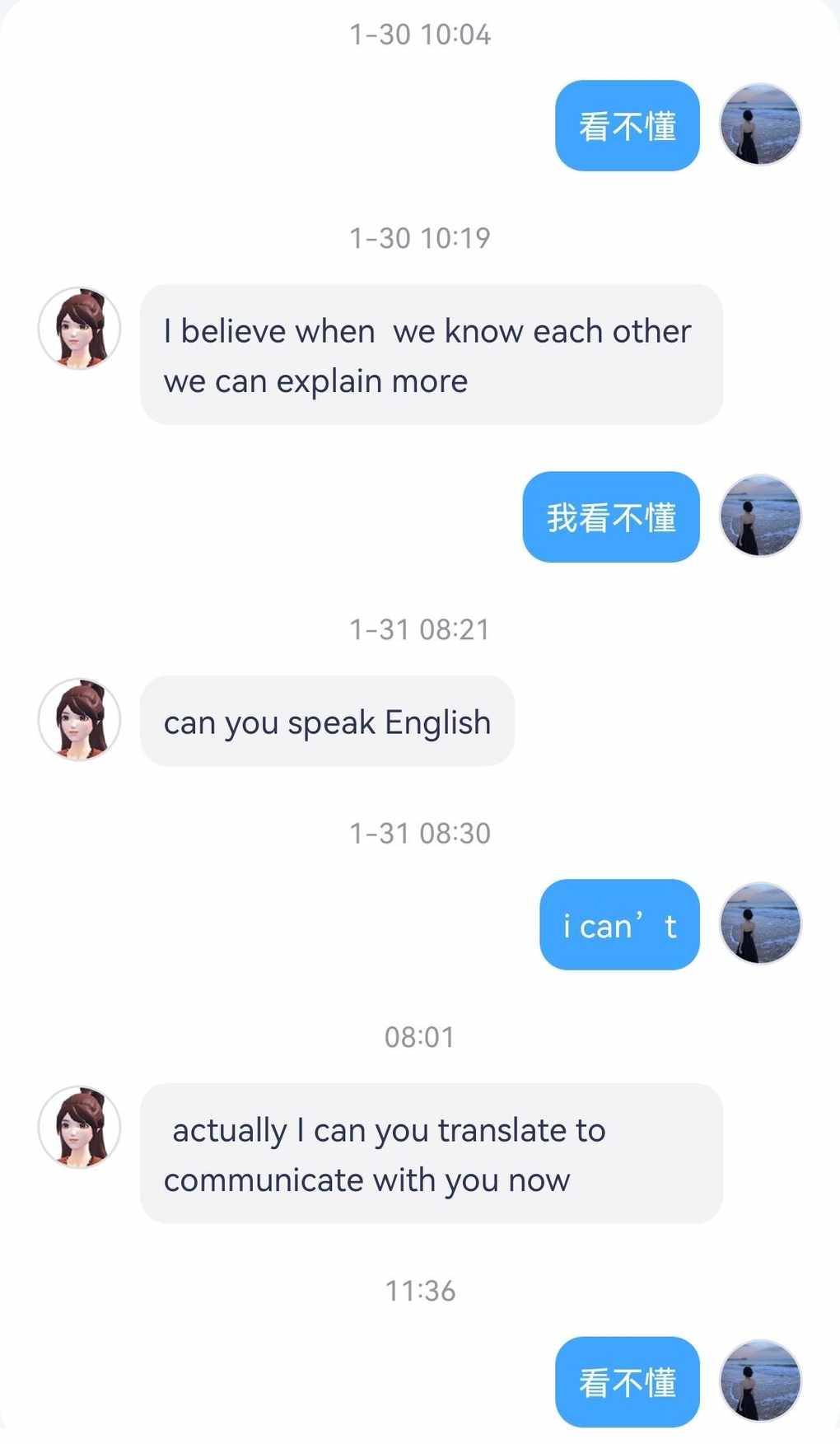Select the 'can you speak English' message bubble
The height and width of the screenshot is (1444, 840).
pos(327,721)
